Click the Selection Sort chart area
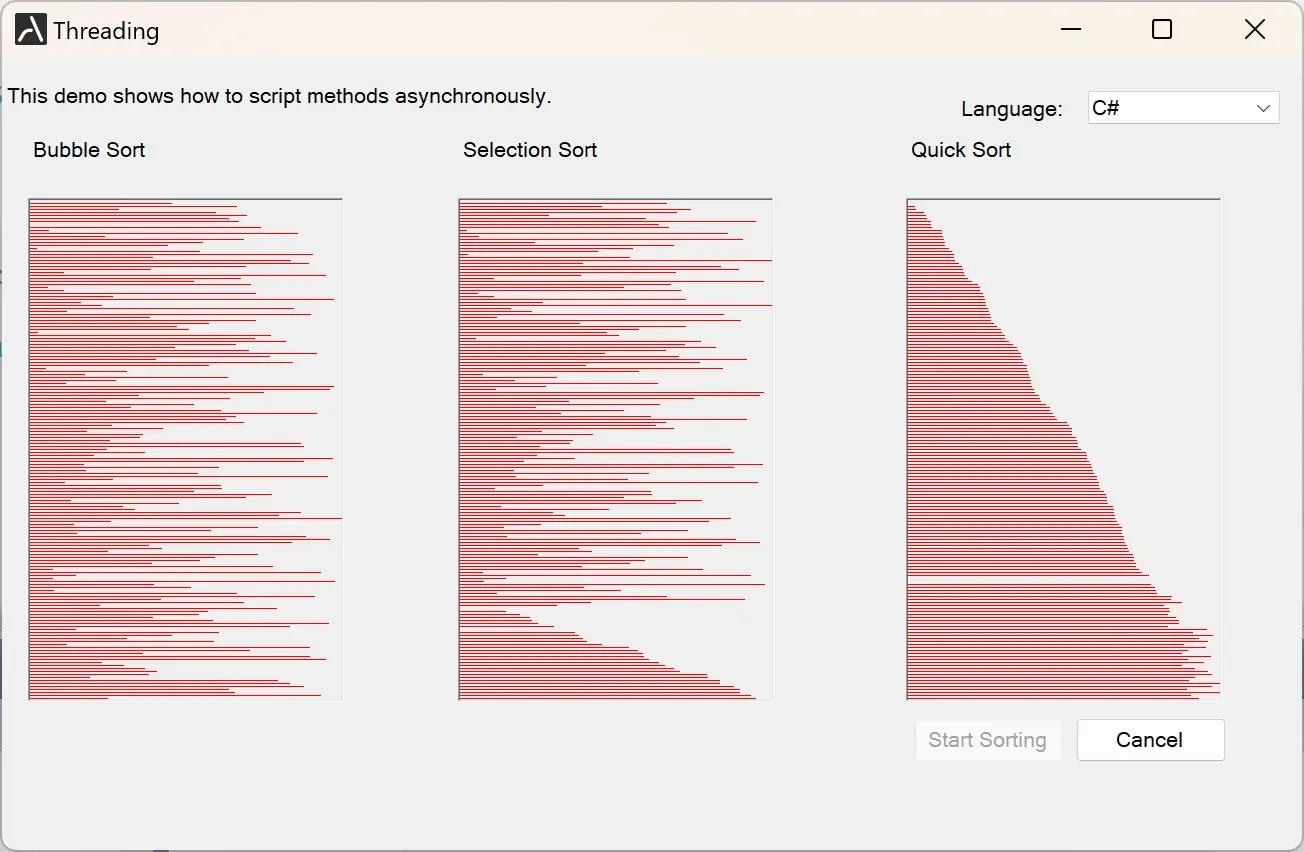Image resolution: width=1304 pixels, height=852 pixels. [615, 448]
